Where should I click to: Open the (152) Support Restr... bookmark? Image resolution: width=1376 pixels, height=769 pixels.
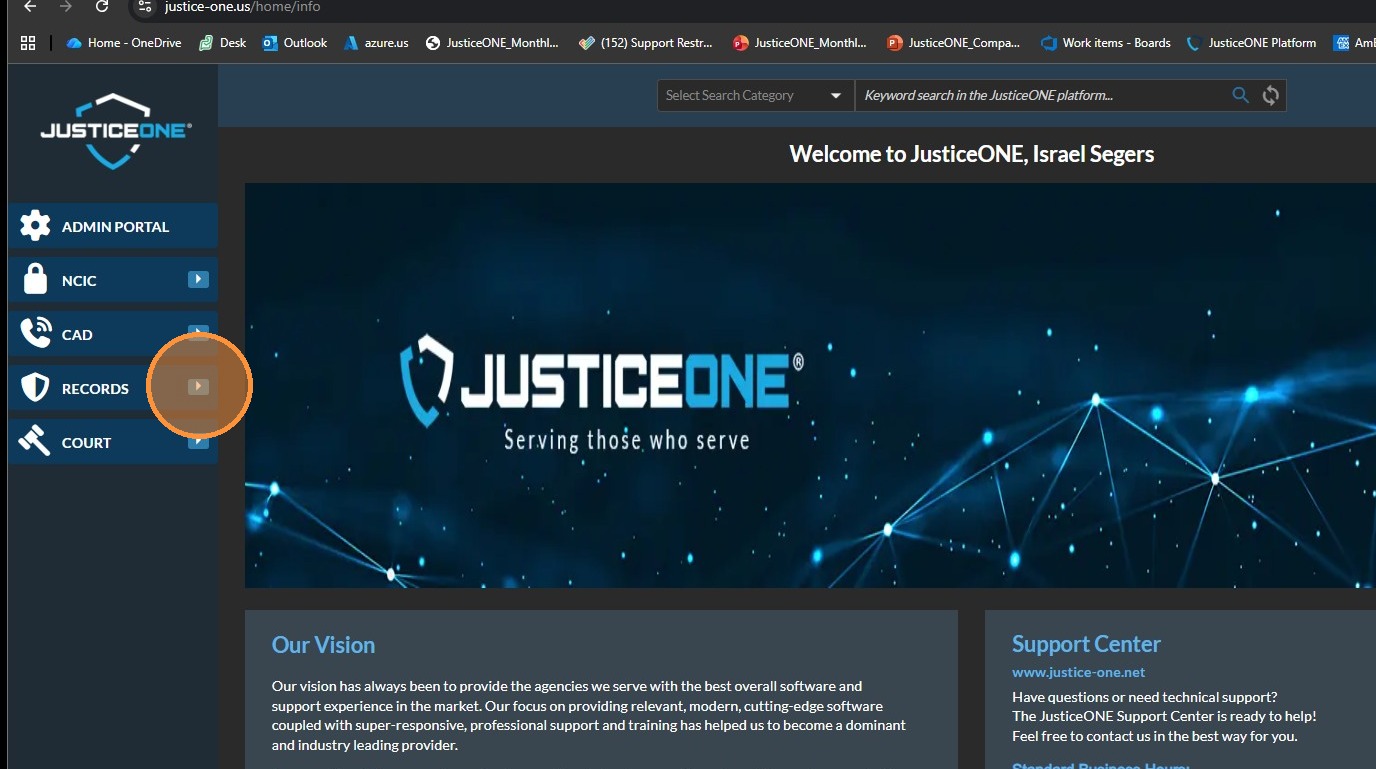[646, 43]
